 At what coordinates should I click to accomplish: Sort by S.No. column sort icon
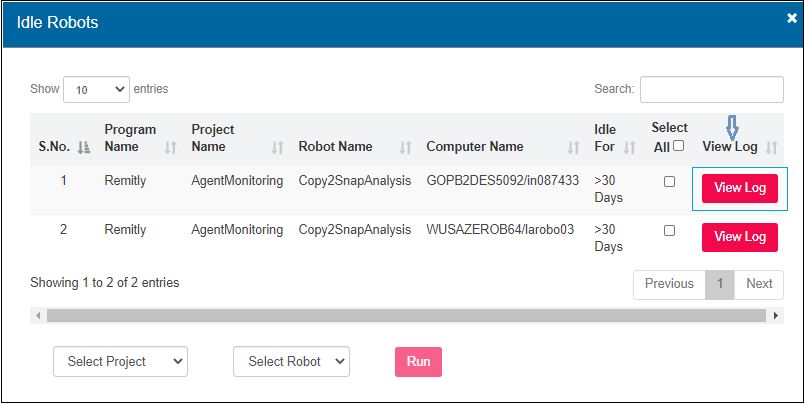coord(84,147)
